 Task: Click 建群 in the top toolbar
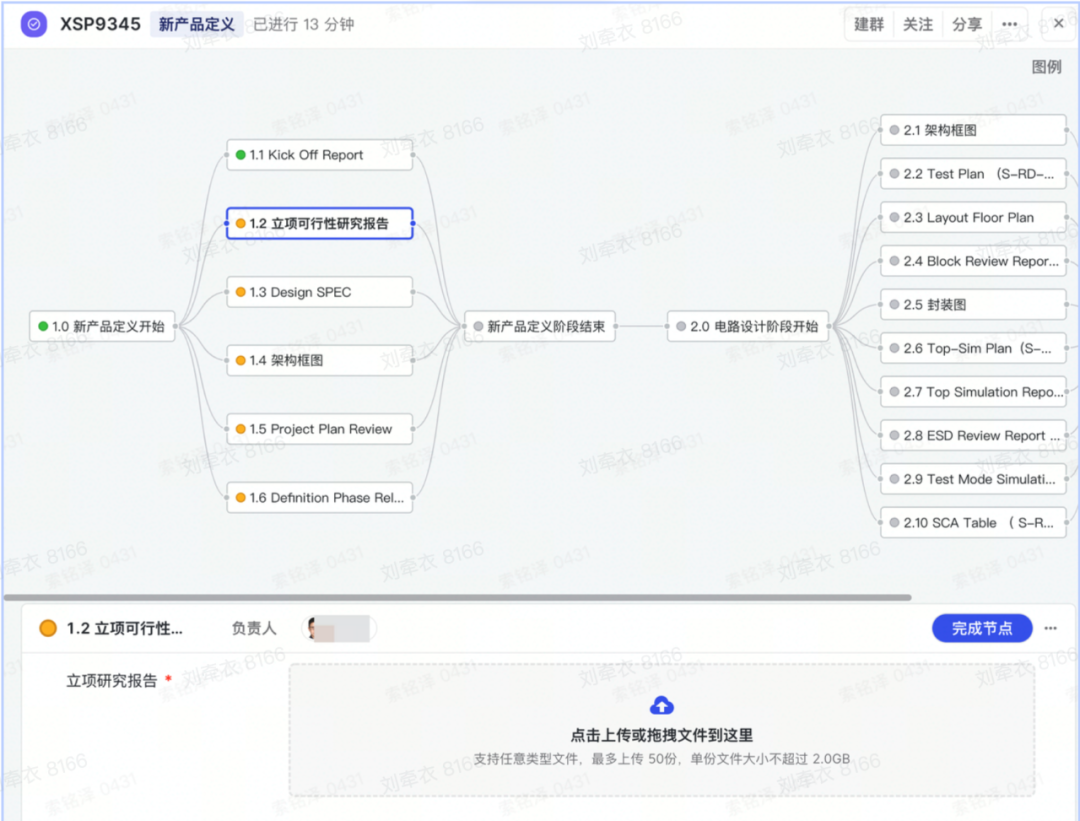point(869,25)
